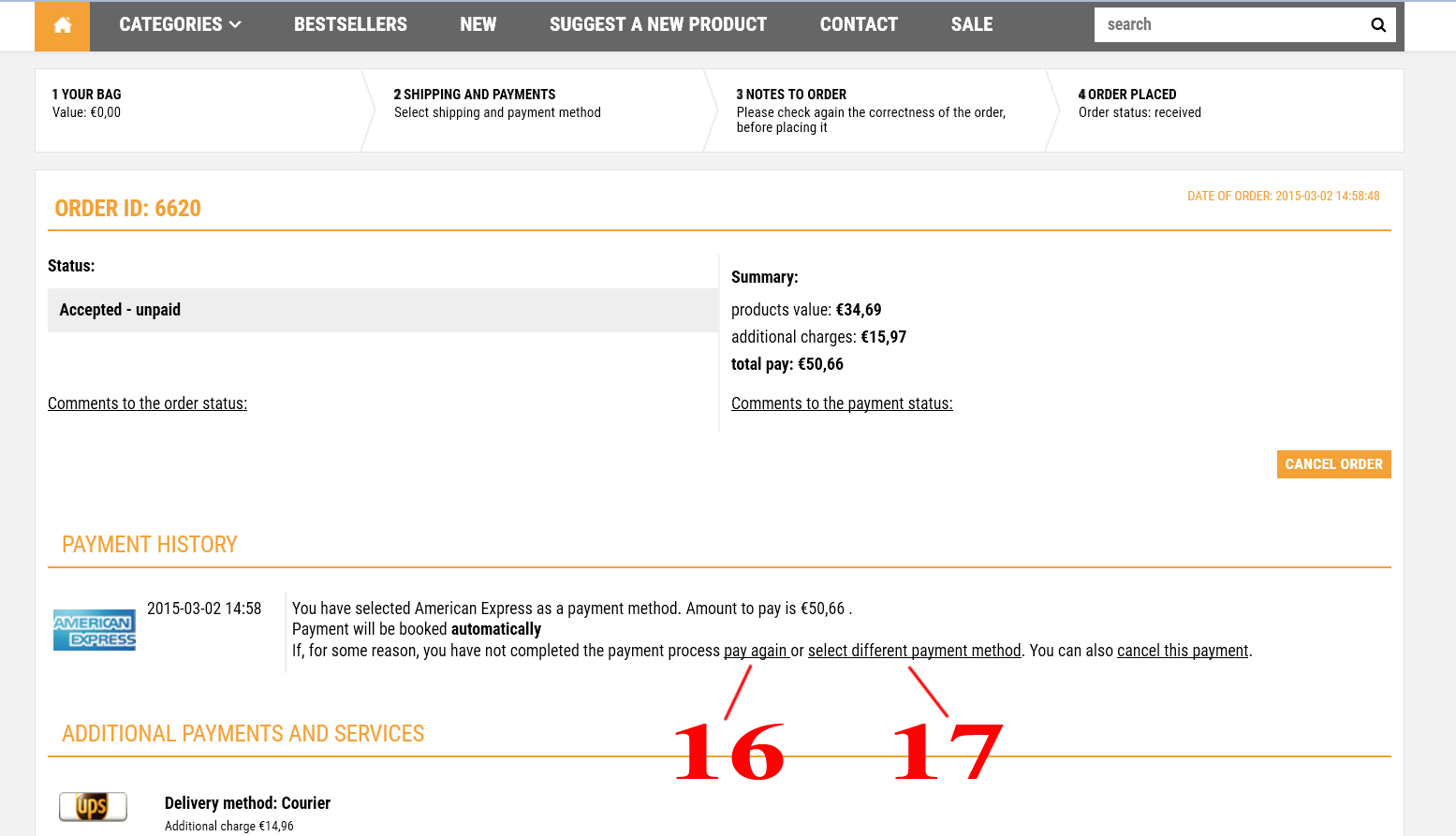Open the Contact page

(x=858, y=25)
